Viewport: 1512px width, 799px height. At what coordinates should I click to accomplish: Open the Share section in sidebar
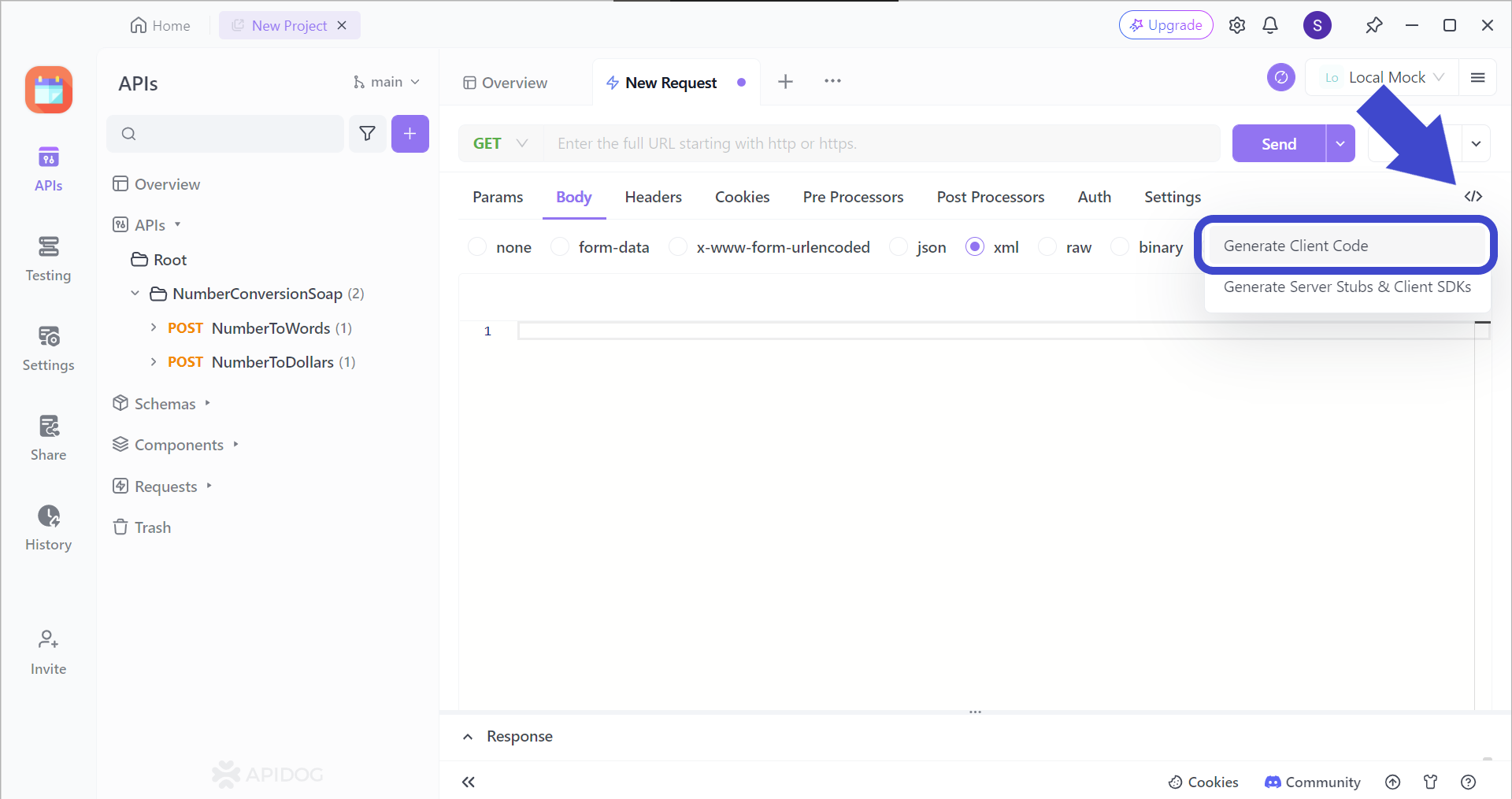48,438
